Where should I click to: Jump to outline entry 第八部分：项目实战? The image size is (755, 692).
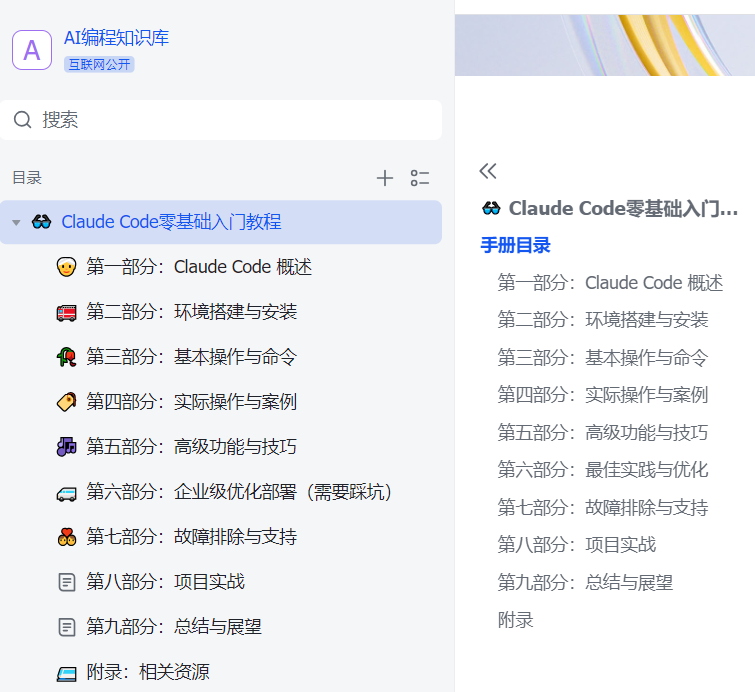[576, 545]
